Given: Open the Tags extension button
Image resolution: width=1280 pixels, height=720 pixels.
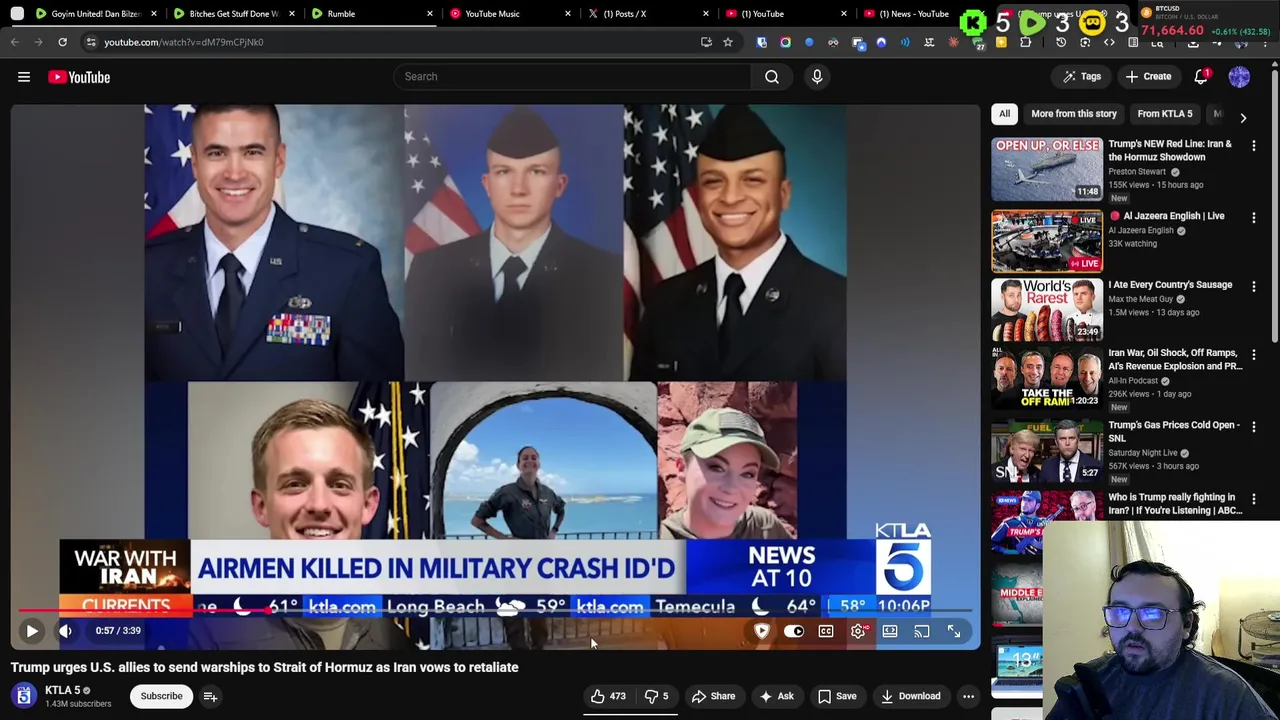Looking at the screenshot, I should pyautogui.click(x=1081, y=77).
